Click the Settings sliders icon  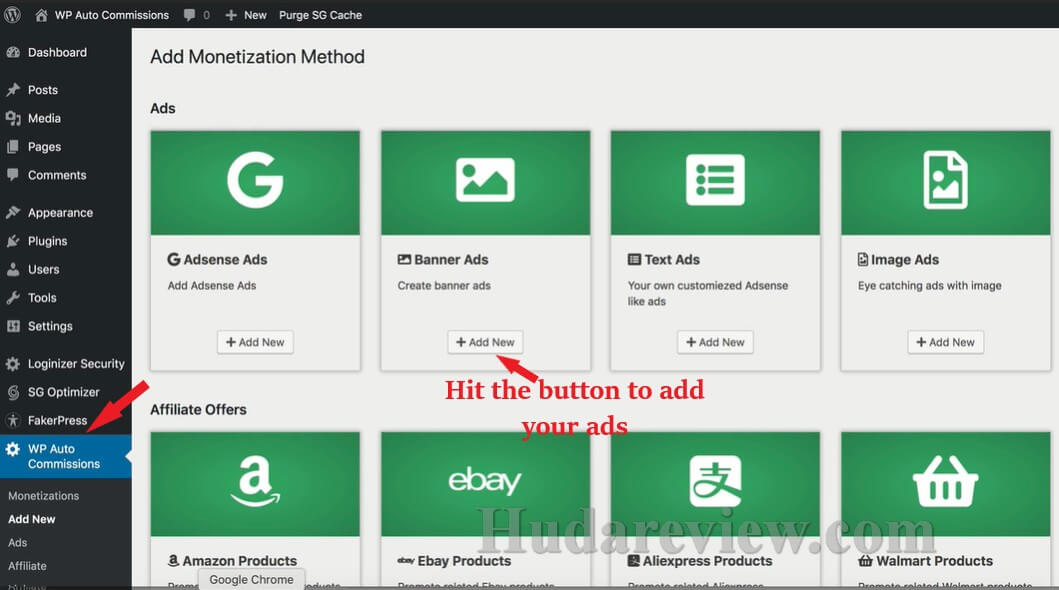tap(13, 326)
